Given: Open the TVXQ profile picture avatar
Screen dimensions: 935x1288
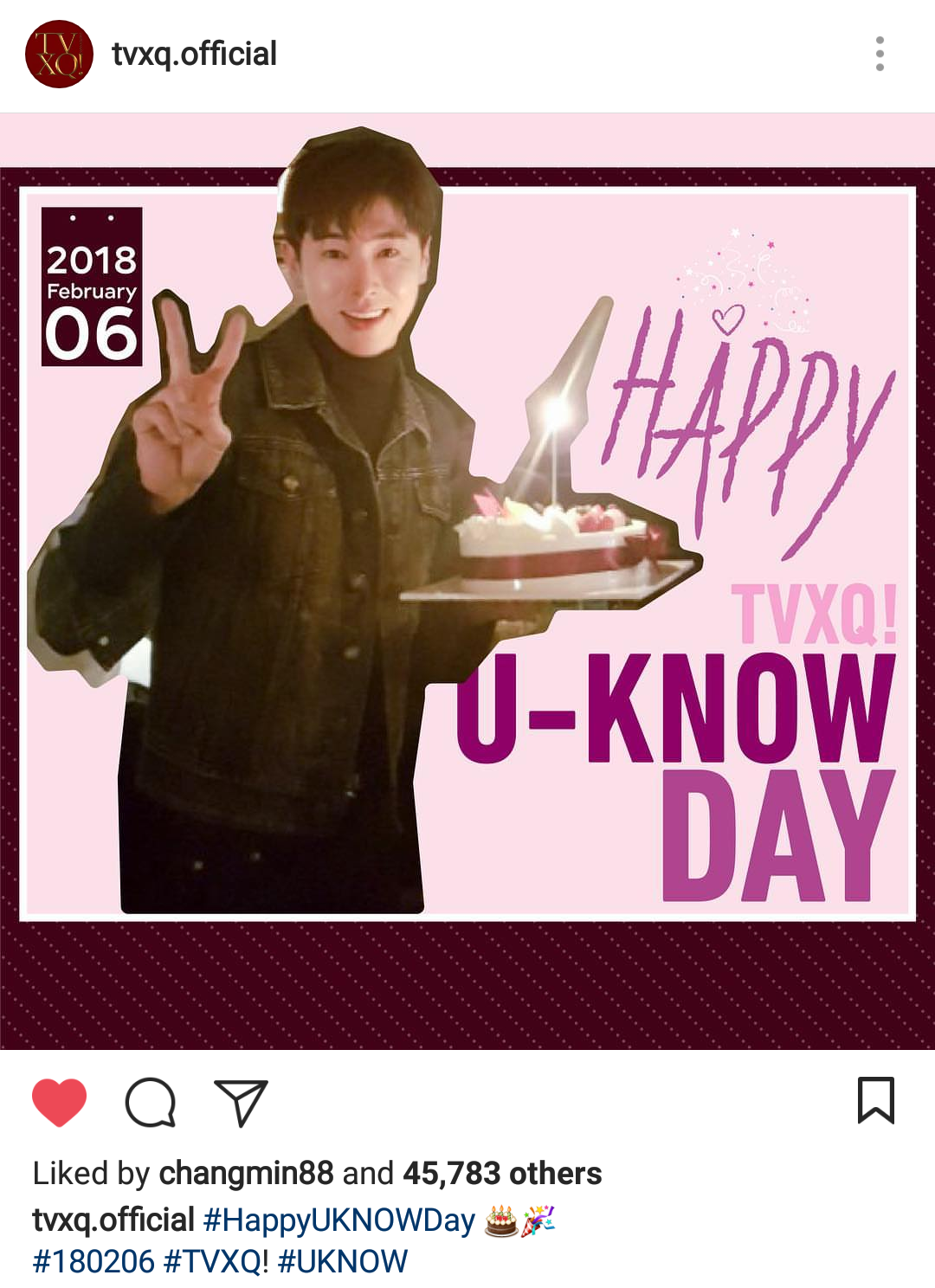Looking at the screenshot, I should (x=59, y=54).
